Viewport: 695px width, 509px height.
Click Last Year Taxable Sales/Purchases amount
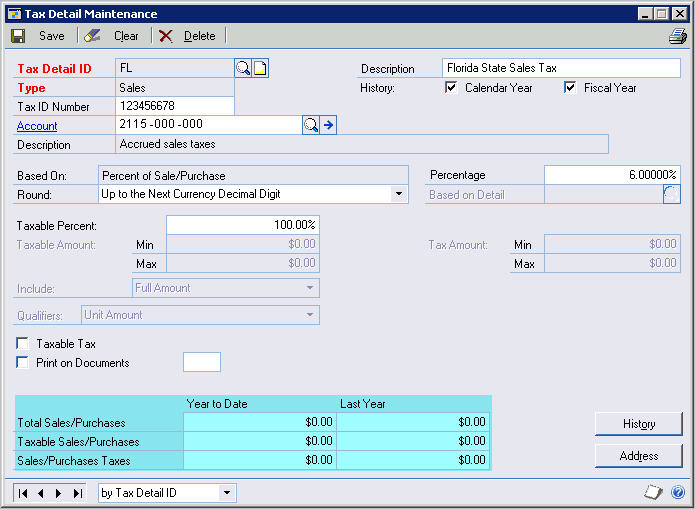point(413,441)
